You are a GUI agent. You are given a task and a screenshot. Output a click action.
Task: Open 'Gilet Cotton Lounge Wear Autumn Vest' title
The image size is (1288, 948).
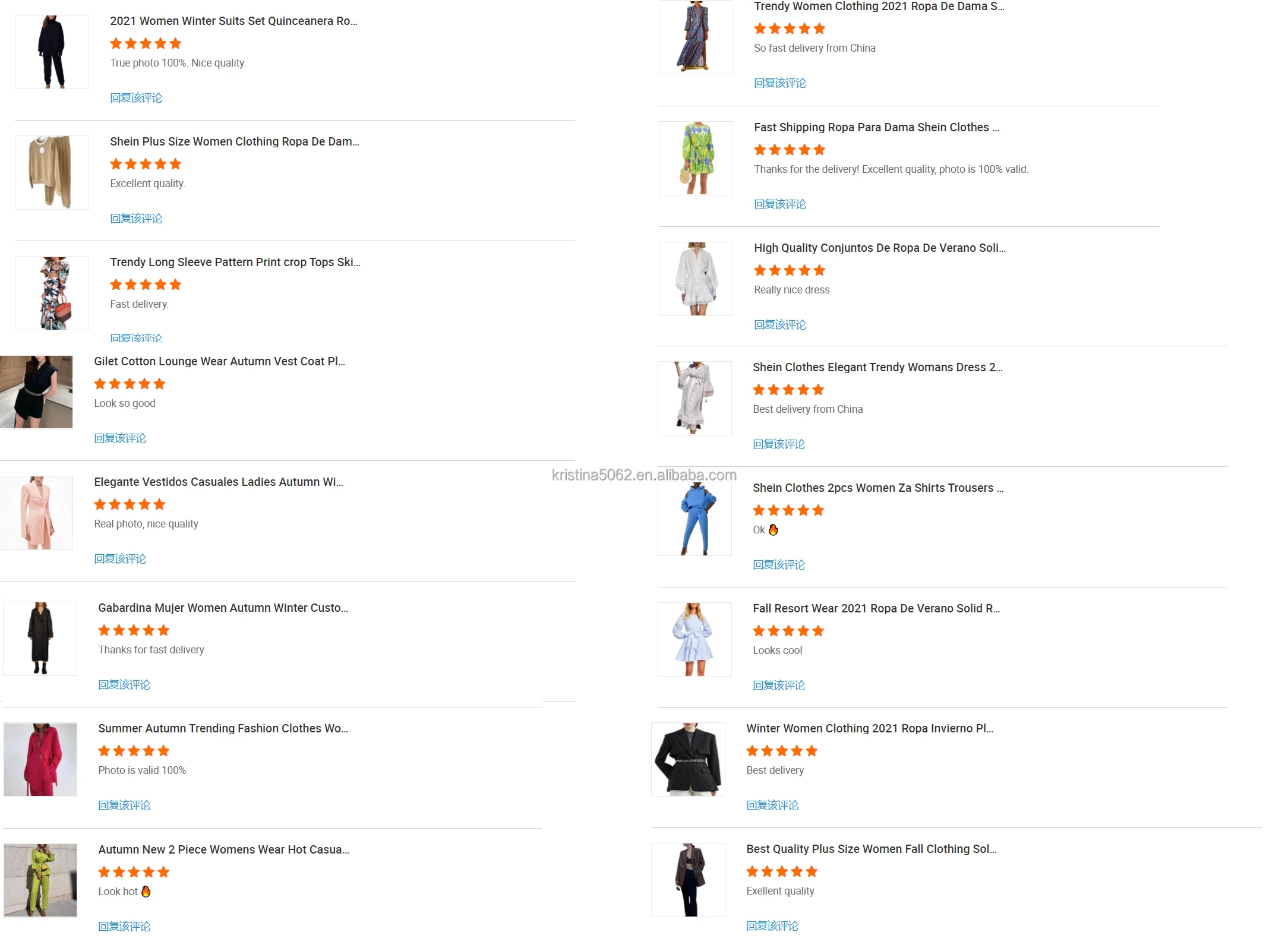pyautogui.click(x=219, y=361)
